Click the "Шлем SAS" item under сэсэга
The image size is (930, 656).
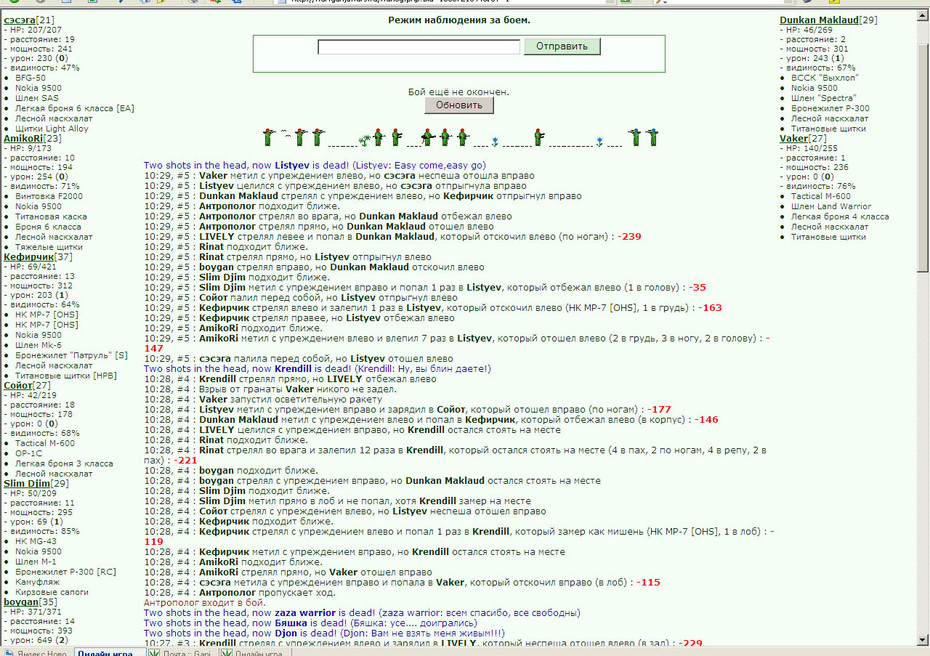[37, 98]
